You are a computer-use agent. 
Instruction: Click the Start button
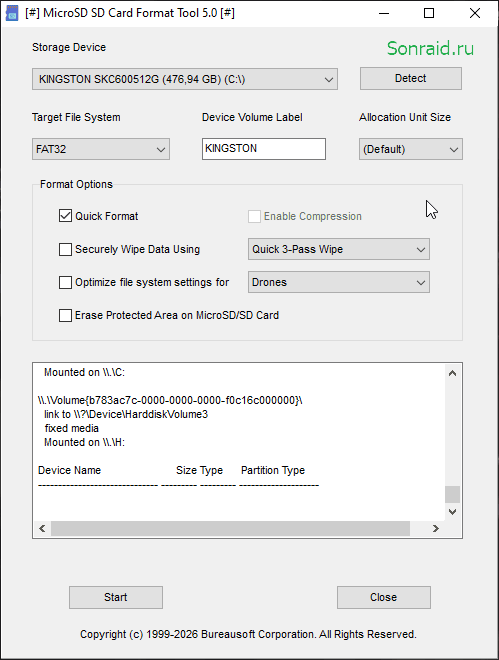pyautogui.click(x=116, y=597)
